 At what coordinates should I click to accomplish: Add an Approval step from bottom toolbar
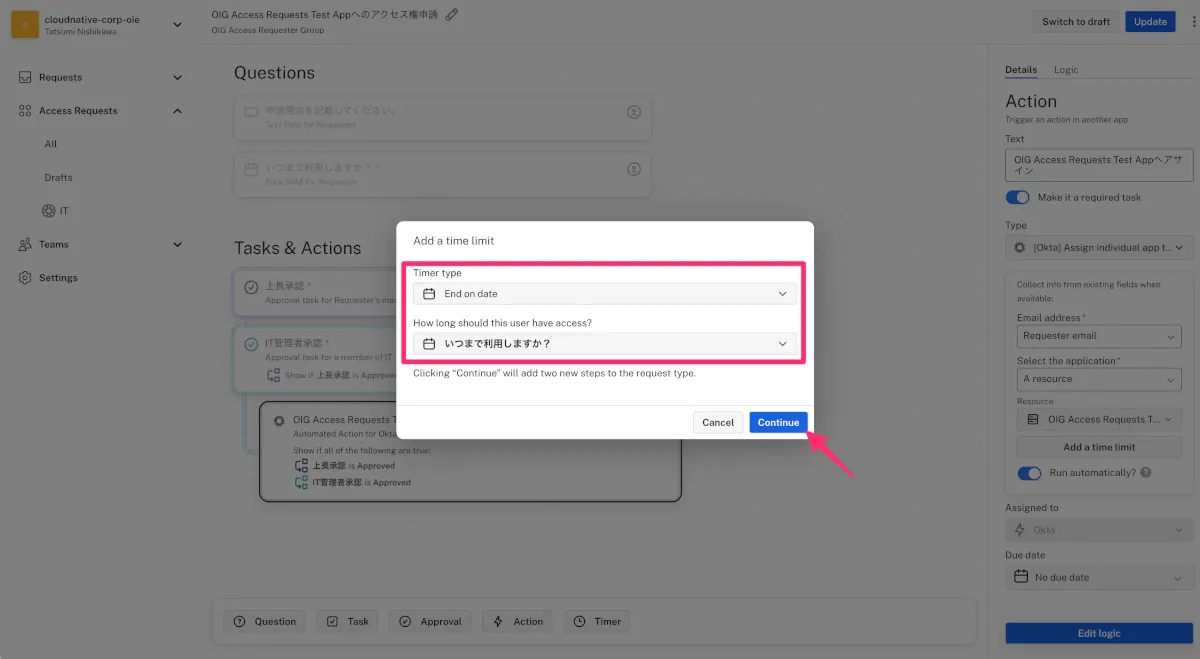point(430,621)
